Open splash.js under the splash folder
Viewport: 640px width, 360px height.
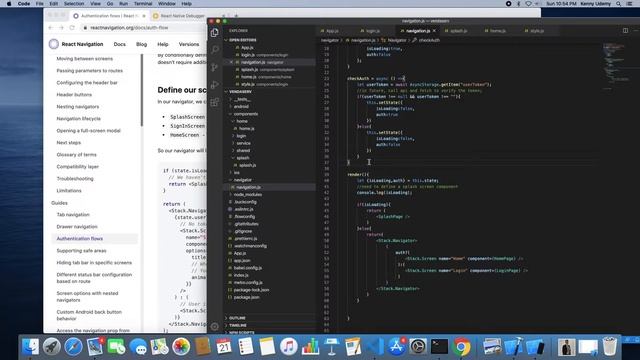(248, 165)
